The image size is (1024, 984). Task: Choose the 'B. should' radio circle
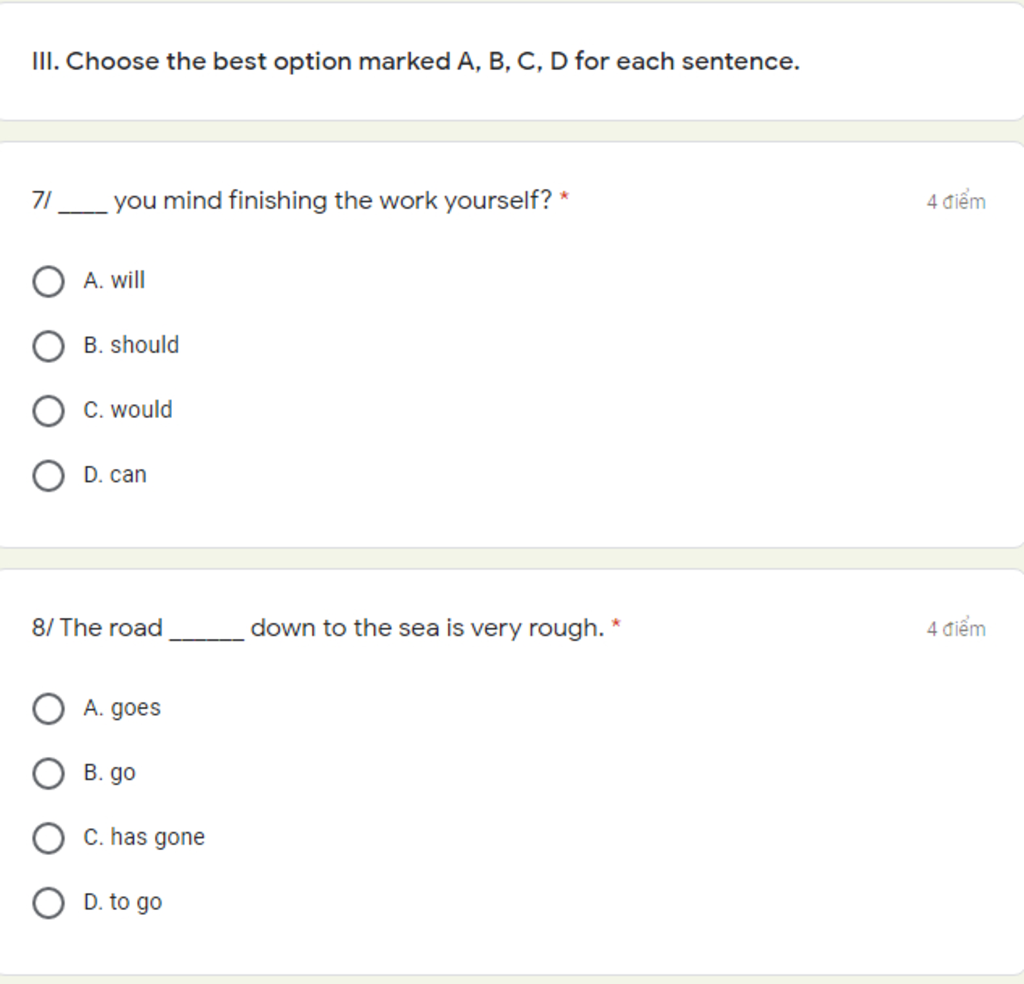48,346
